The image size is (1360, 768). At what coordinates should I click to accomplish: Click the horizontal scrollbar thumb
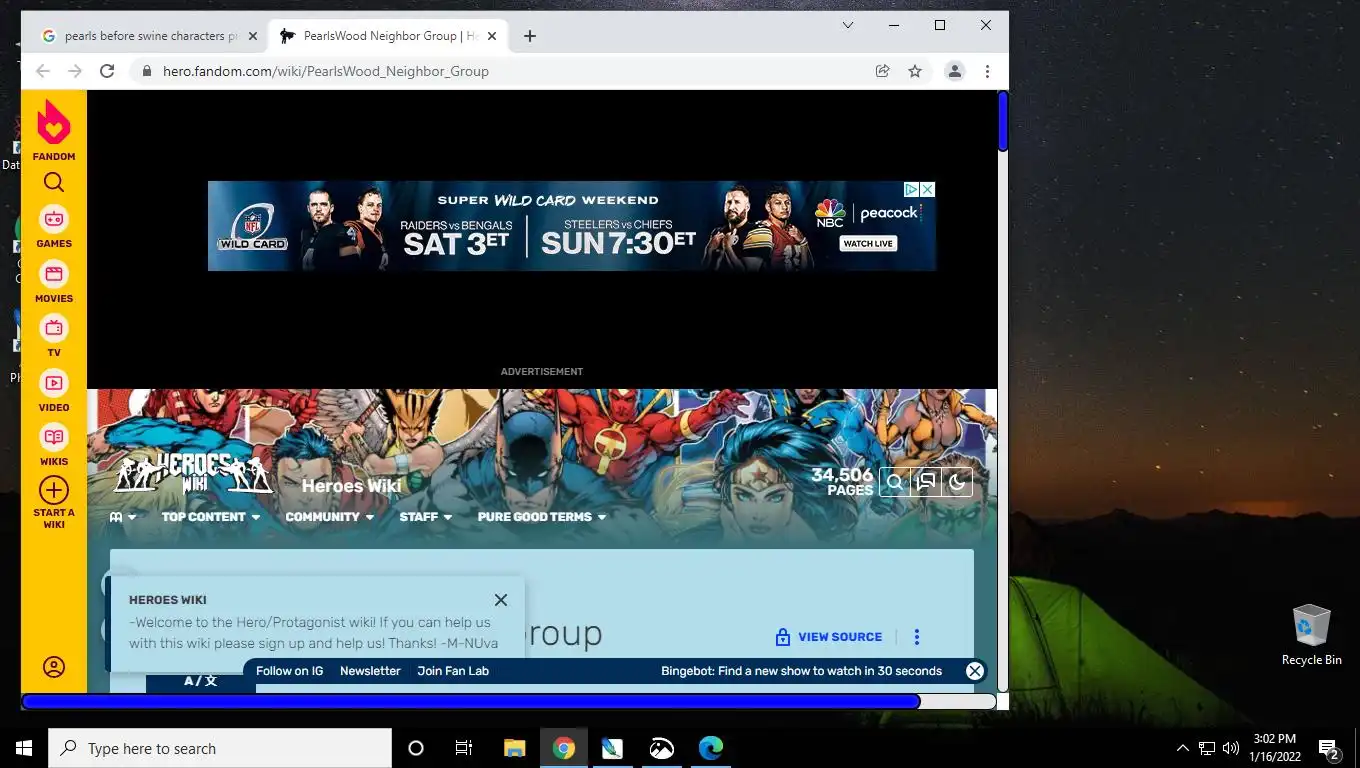pos(470,702)
